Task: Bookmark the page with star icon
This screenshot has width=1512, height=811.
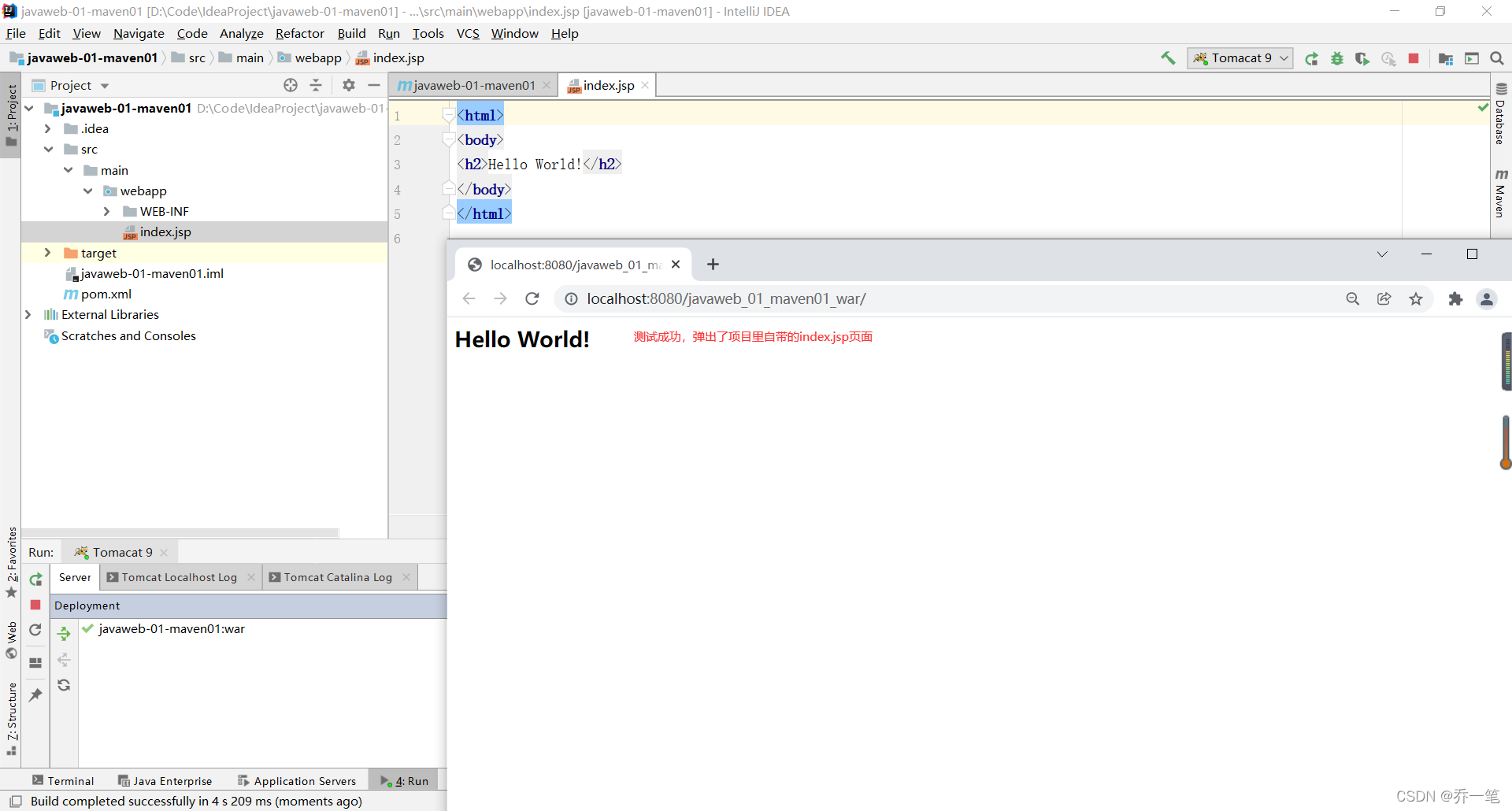Action: click(1416, 298)
